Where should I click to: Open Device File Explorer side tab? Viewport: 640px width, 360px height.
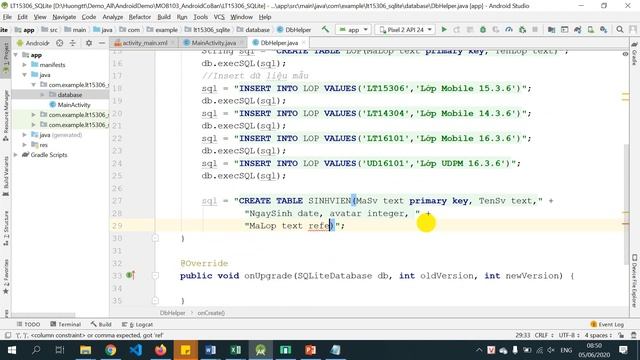pos(634,281)
